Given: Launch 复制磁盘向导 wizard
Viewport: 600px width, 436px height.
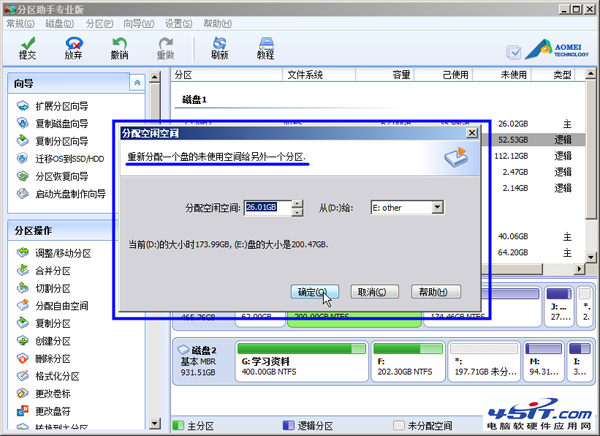Looking at the screenshot, I should pos(53,123).
